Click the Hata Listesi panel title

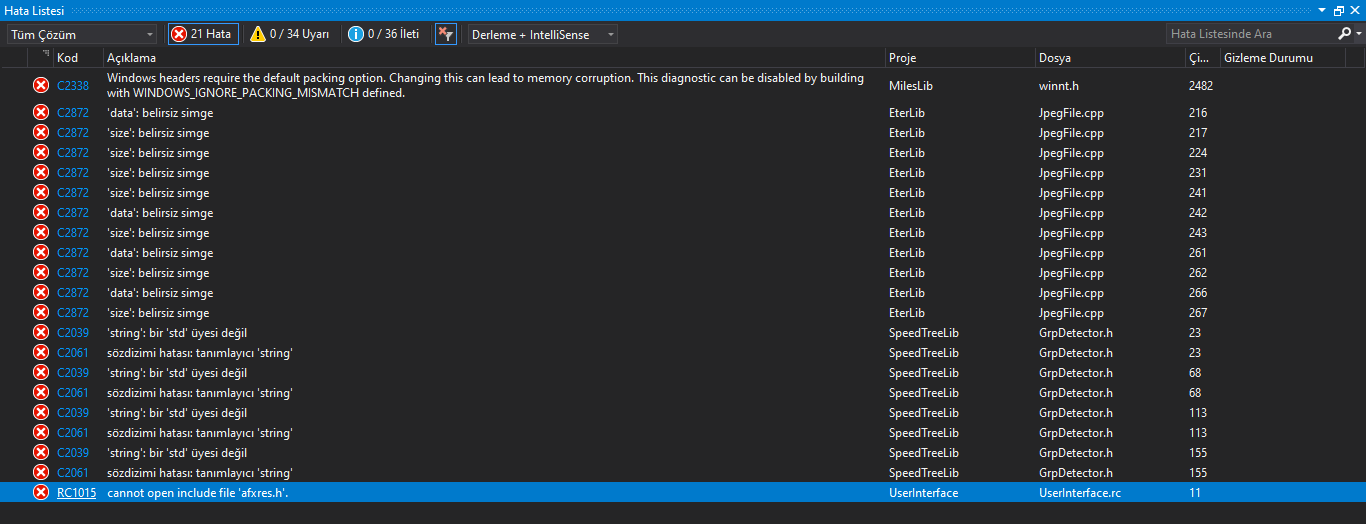[35, 9]
